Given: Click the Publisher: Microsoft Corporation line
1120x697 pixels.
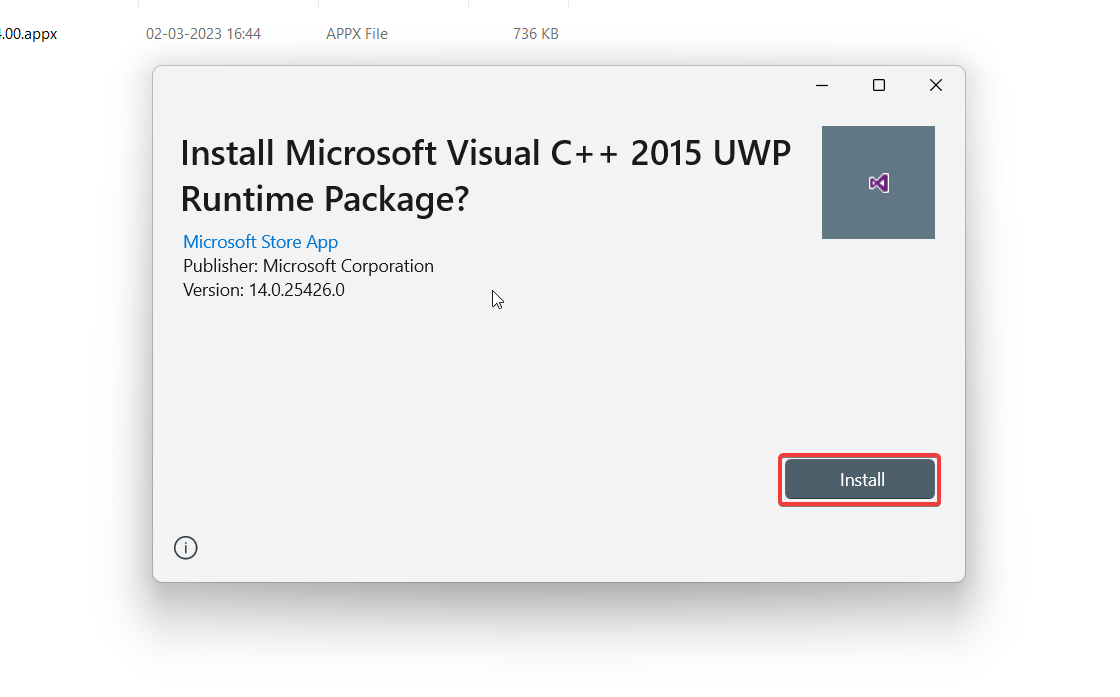Looking at the screenshot, I should (x=308, y=265).
